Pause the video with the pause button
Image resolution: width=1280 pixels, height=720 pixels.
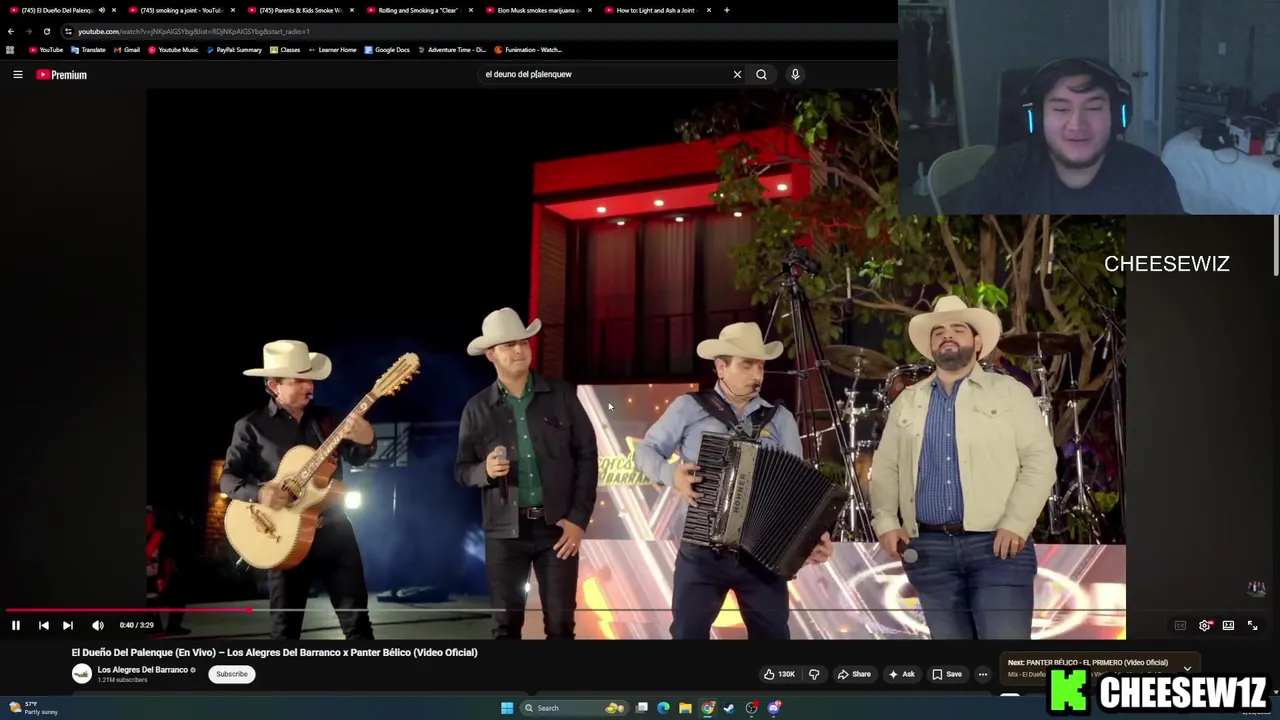click(x=16, y=625)
